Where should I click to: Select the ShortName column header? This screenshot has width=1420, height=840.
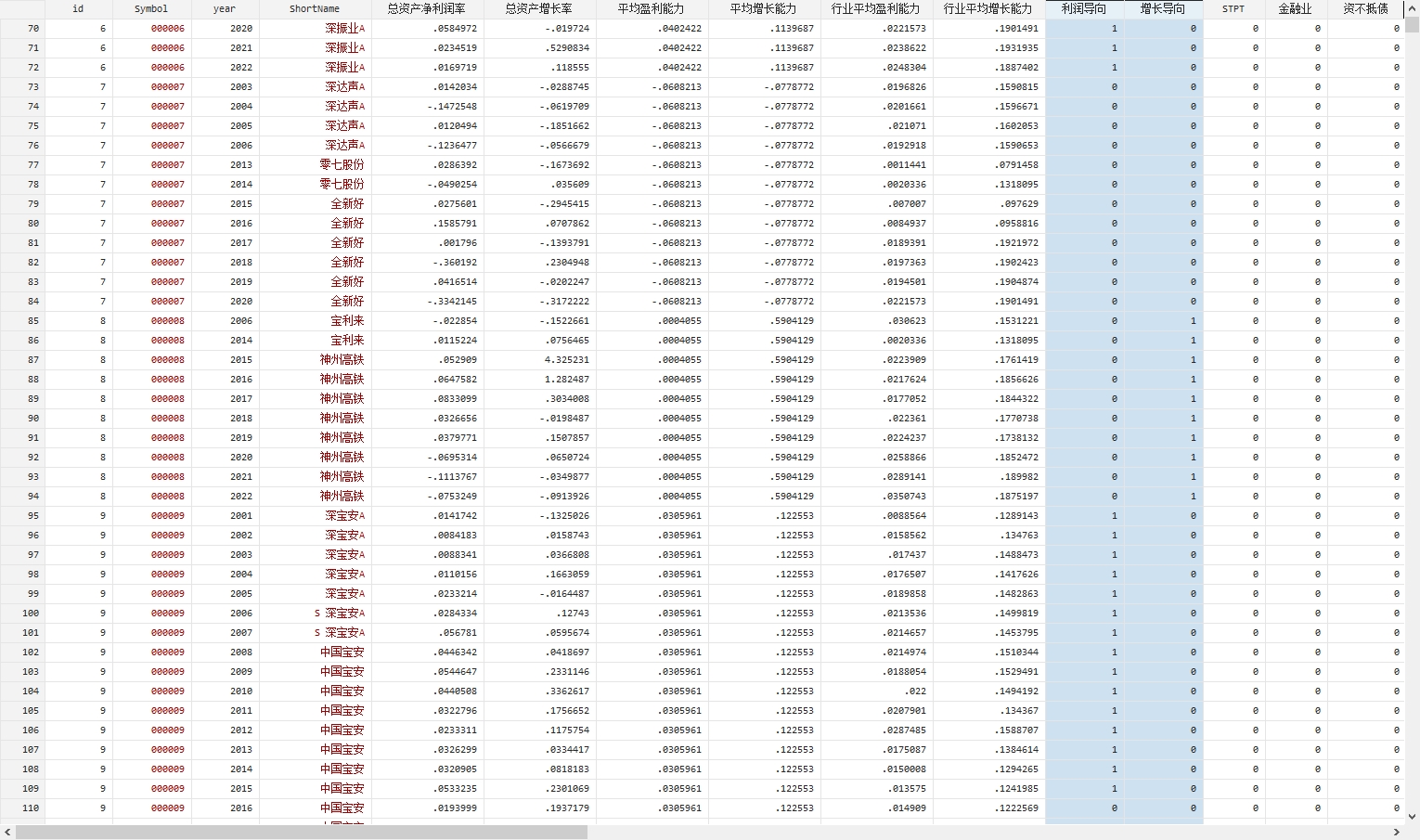tap(315, 8)
